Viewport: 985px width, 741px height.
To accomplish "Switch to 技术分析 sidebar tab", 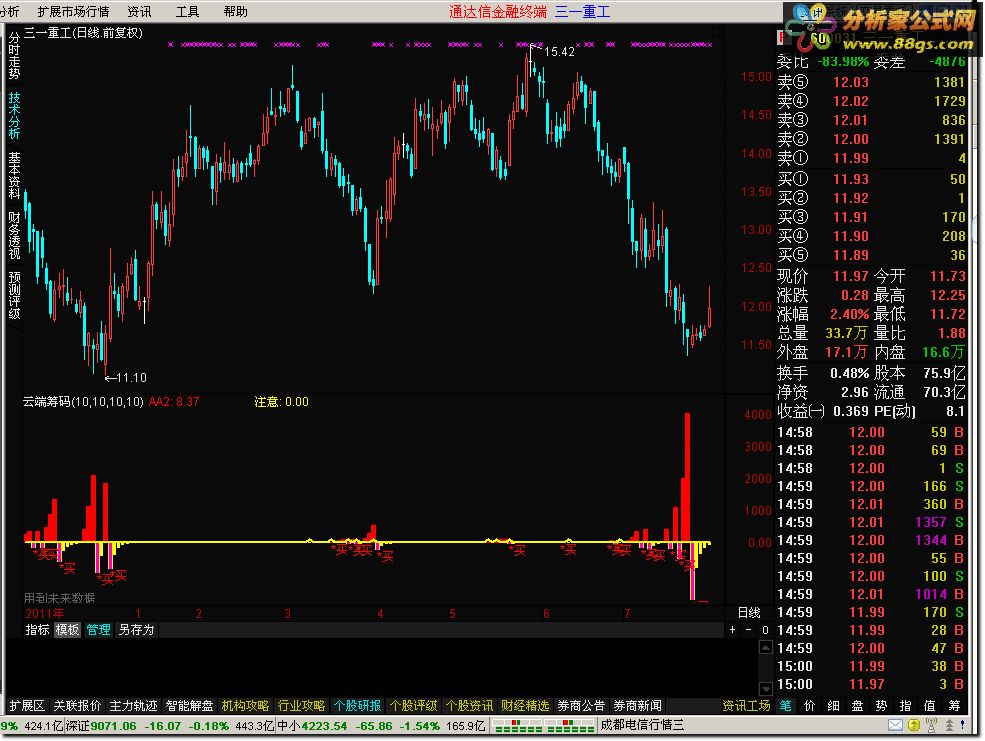I will (14, 116).
